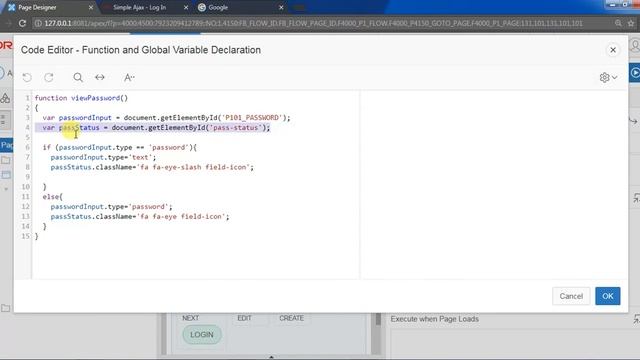Close the Code Editor dialog with X
The width and height of the screenshot is (640, 360).
coord(613,50)
